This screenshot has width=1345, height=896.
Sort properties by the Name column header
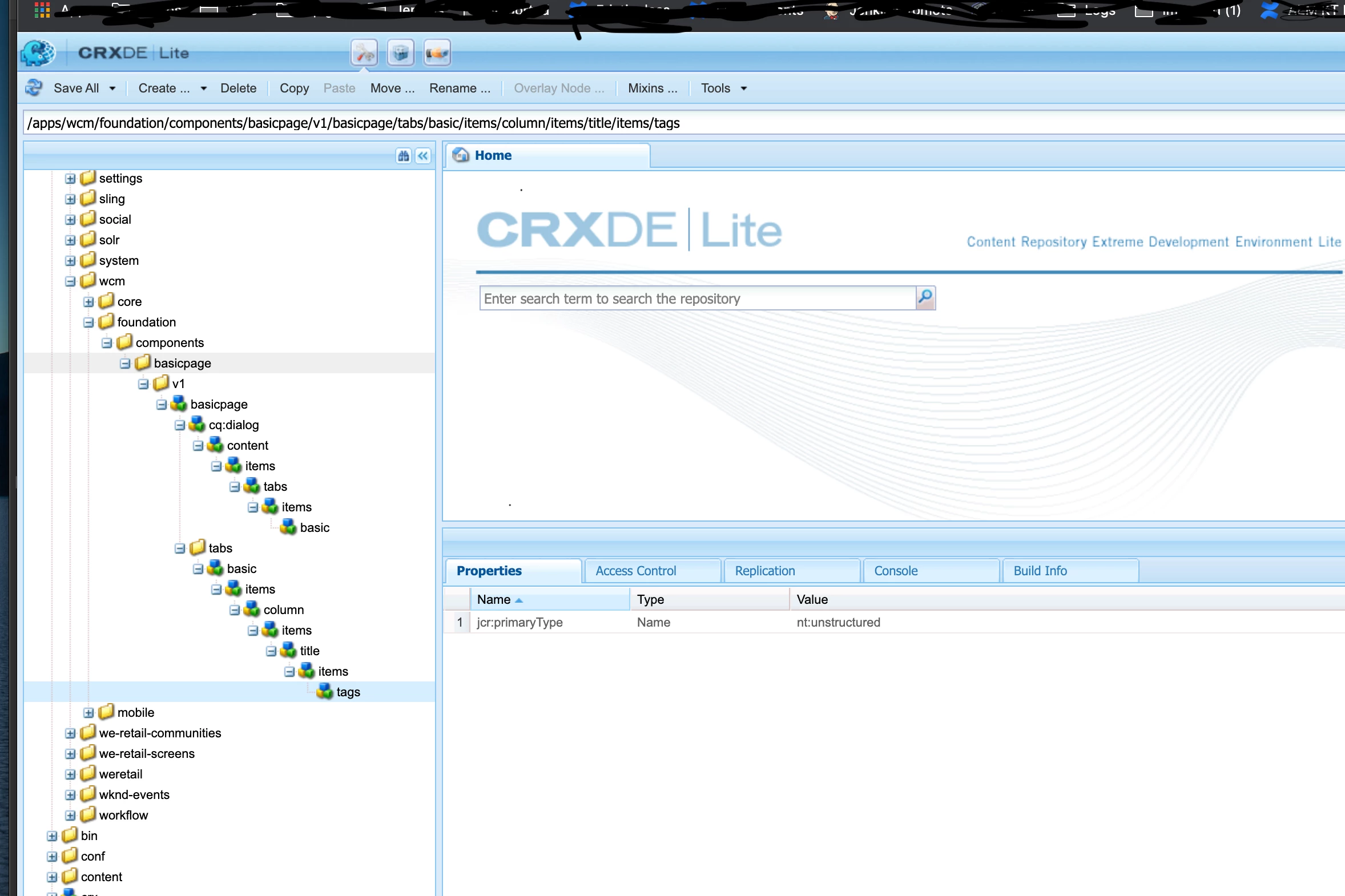tap(494, 599)
